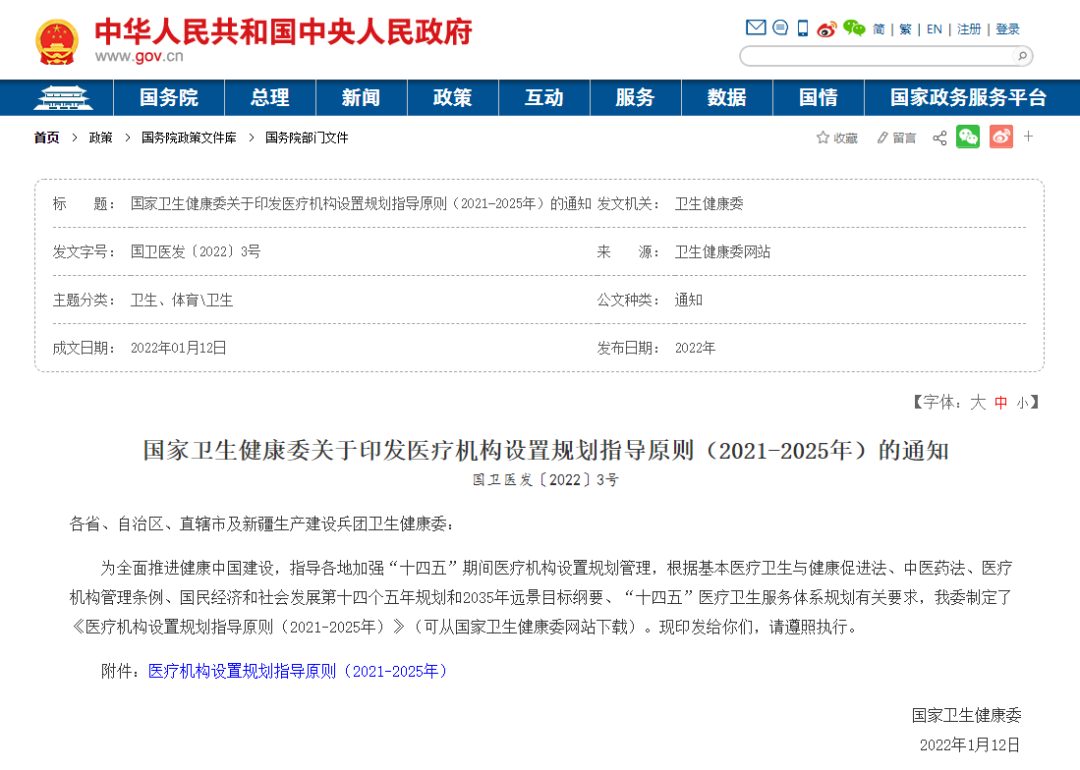1080x770 pixels.
Task: Click the WeChat icon in header
Action: pos(854,28)
